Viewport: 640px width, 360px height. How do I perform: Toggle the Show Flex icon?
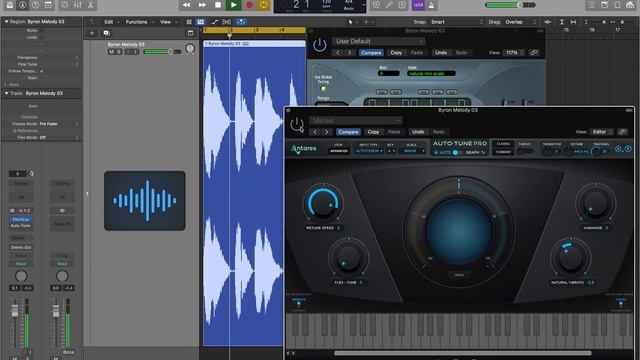pos(227,22)
